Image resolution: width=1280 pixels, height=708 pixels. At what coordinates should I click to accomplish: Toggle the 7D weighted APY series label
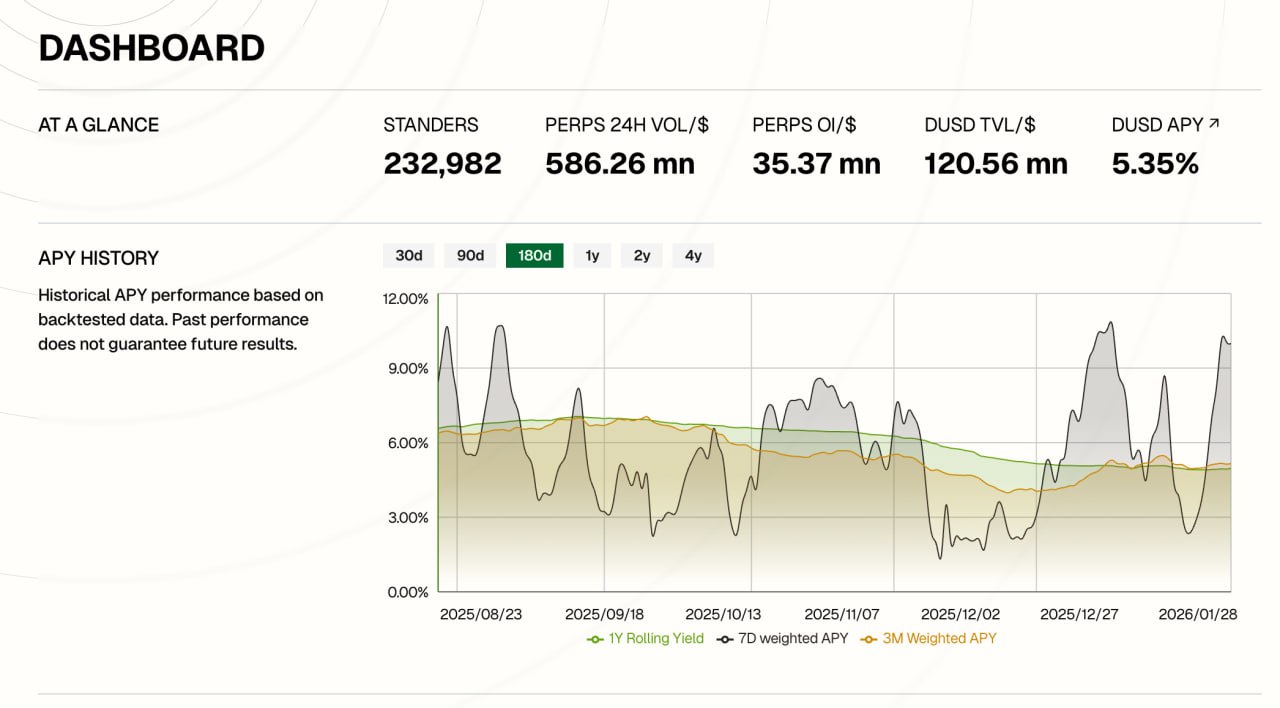(793, 639)
